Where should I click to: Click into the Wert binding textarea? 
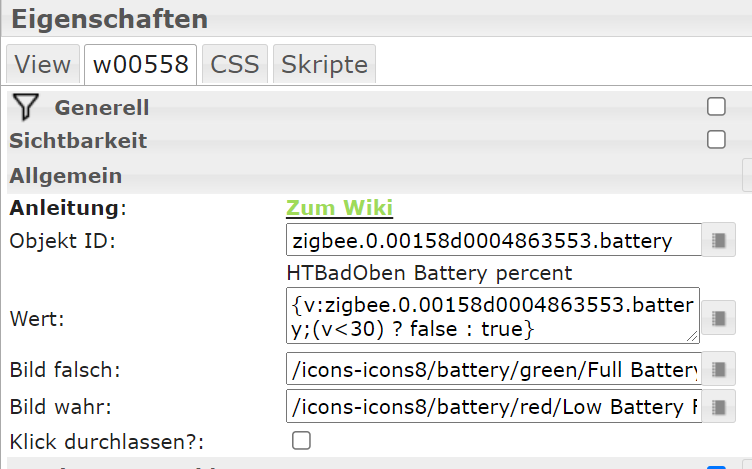[492, 315]
